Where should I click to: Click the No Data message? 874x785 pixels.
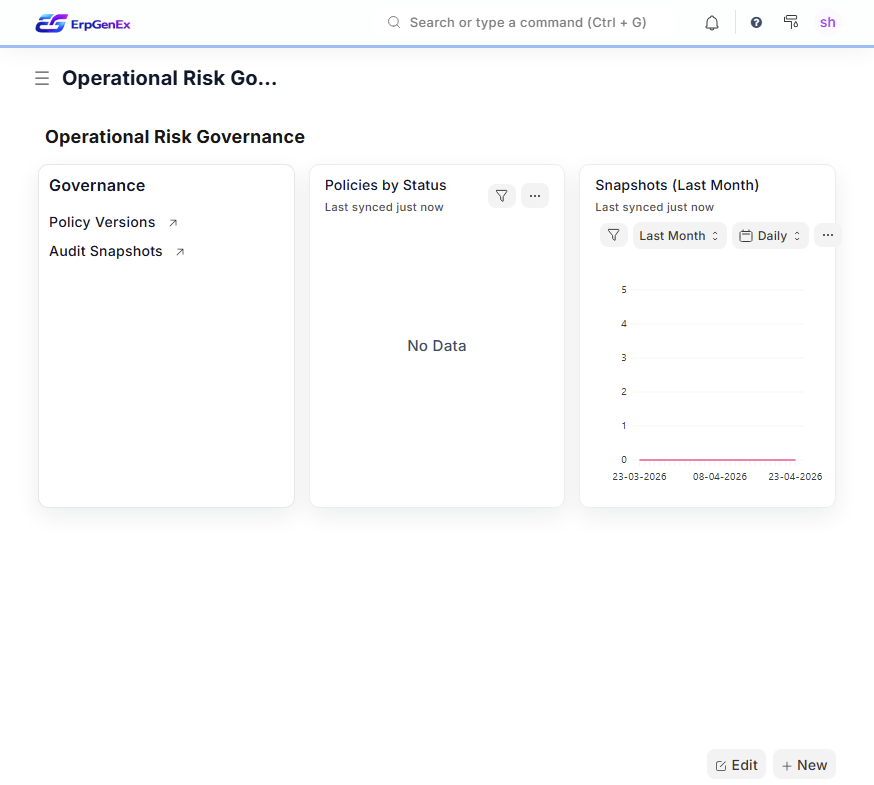point(437,346)
